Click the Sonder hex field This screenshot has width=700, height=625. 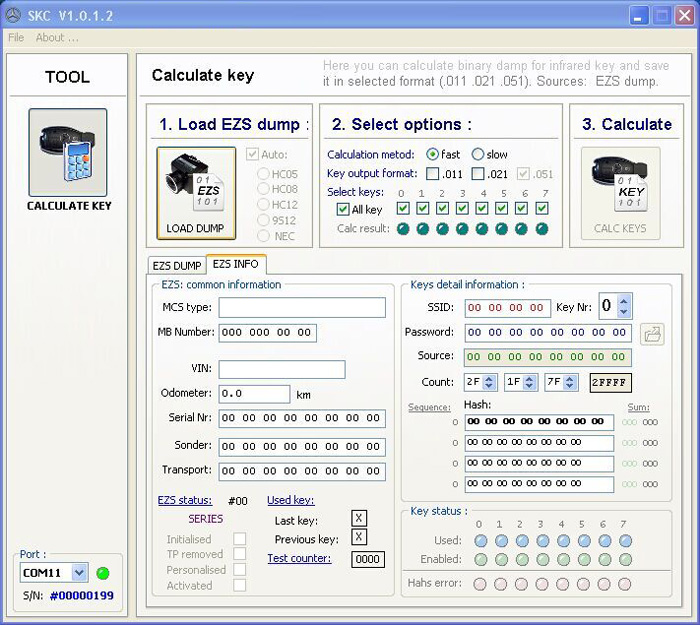[x=302, y=447]
